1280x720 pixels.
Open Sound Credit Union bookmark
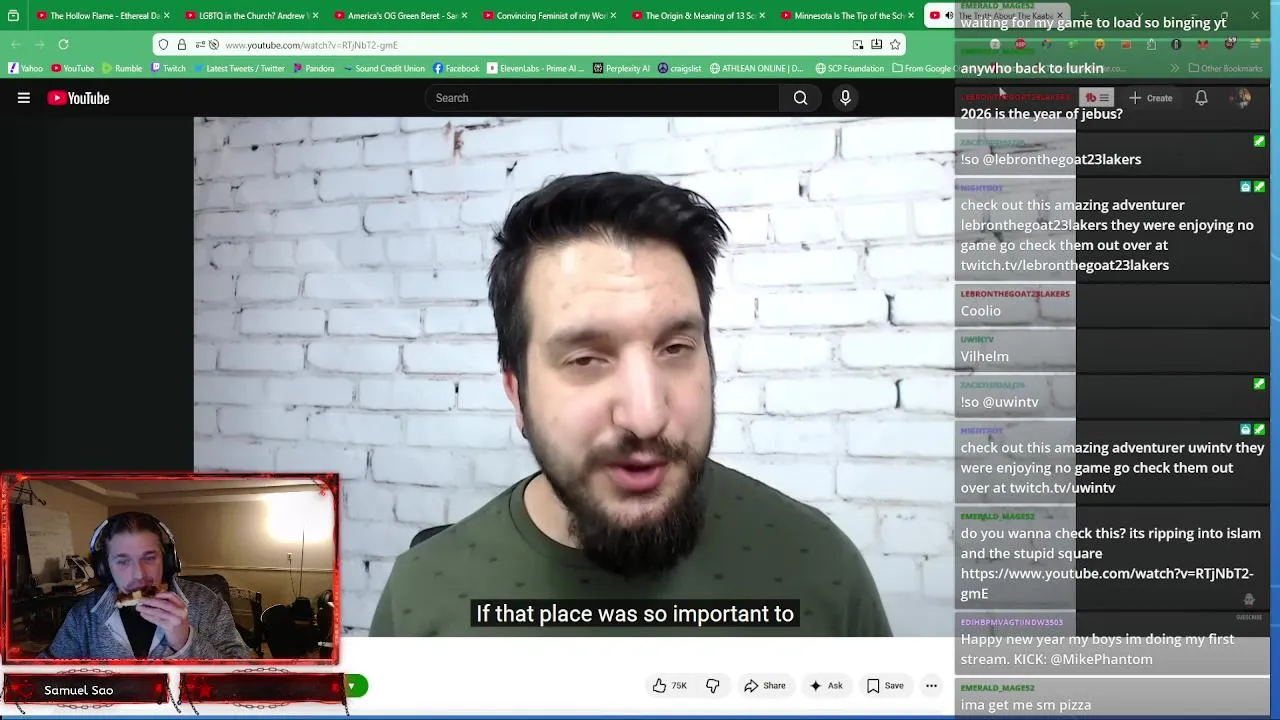click(x=384, y=69)
